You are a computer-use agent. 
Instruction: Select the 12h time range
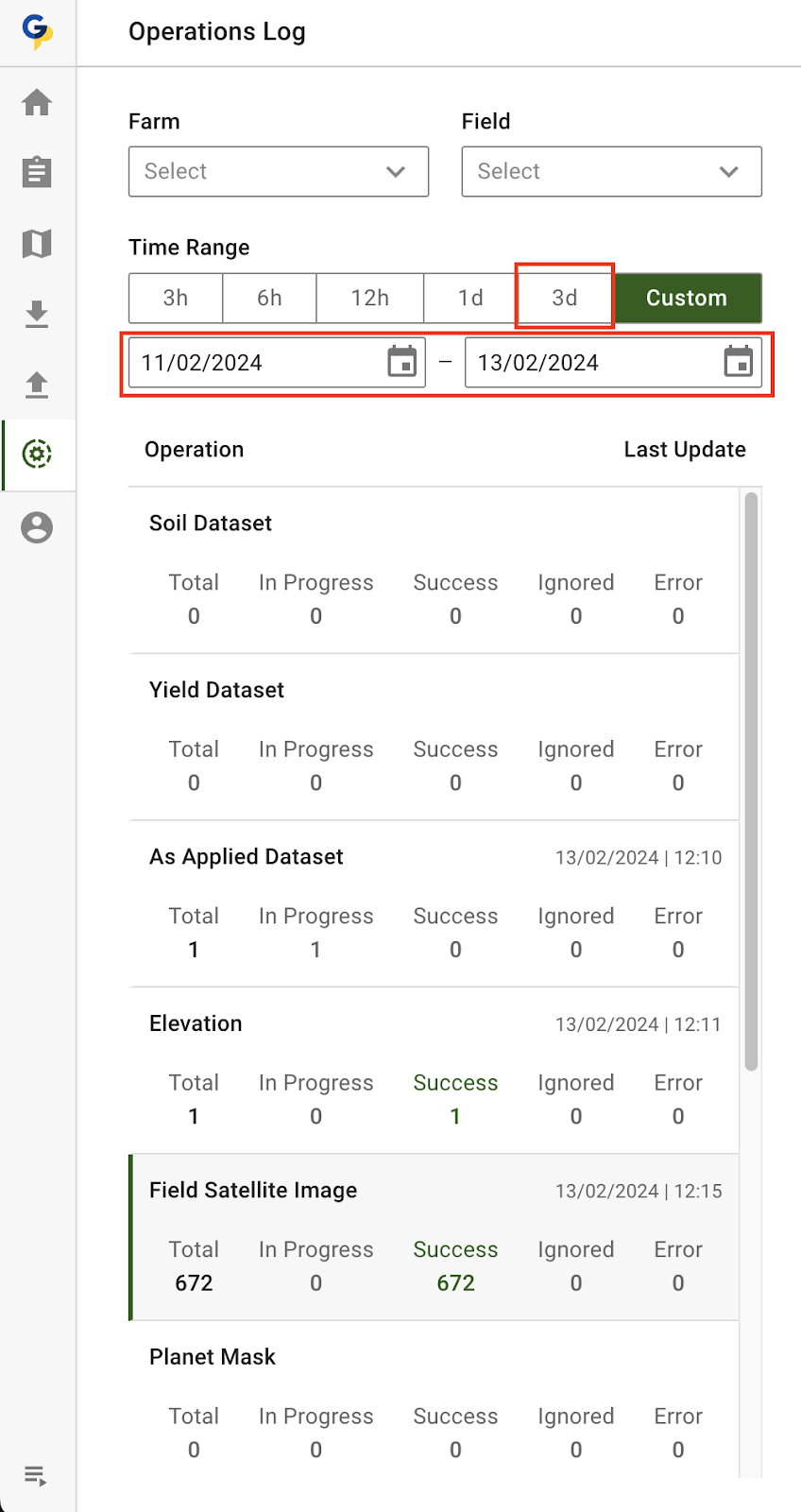tap(369, 299)
